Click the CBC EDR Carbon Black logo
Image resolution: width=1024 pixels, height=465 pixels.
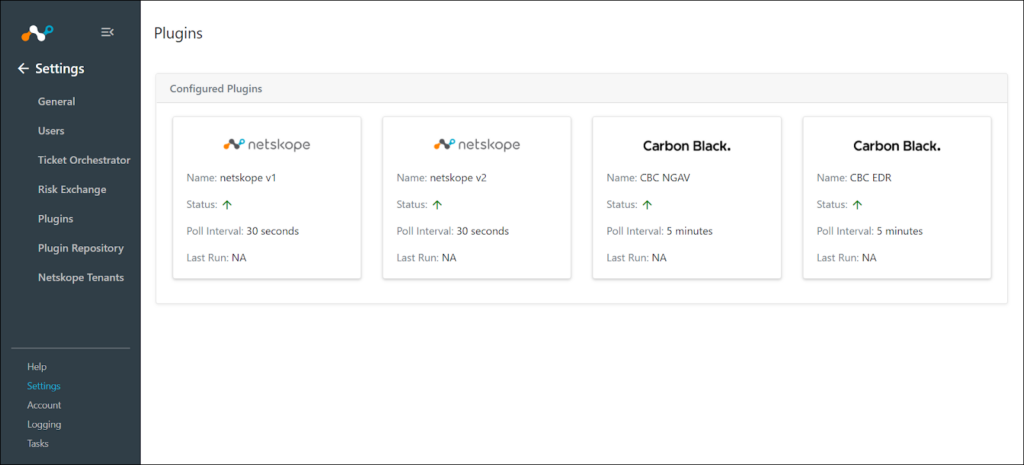[x=897, y=146]
